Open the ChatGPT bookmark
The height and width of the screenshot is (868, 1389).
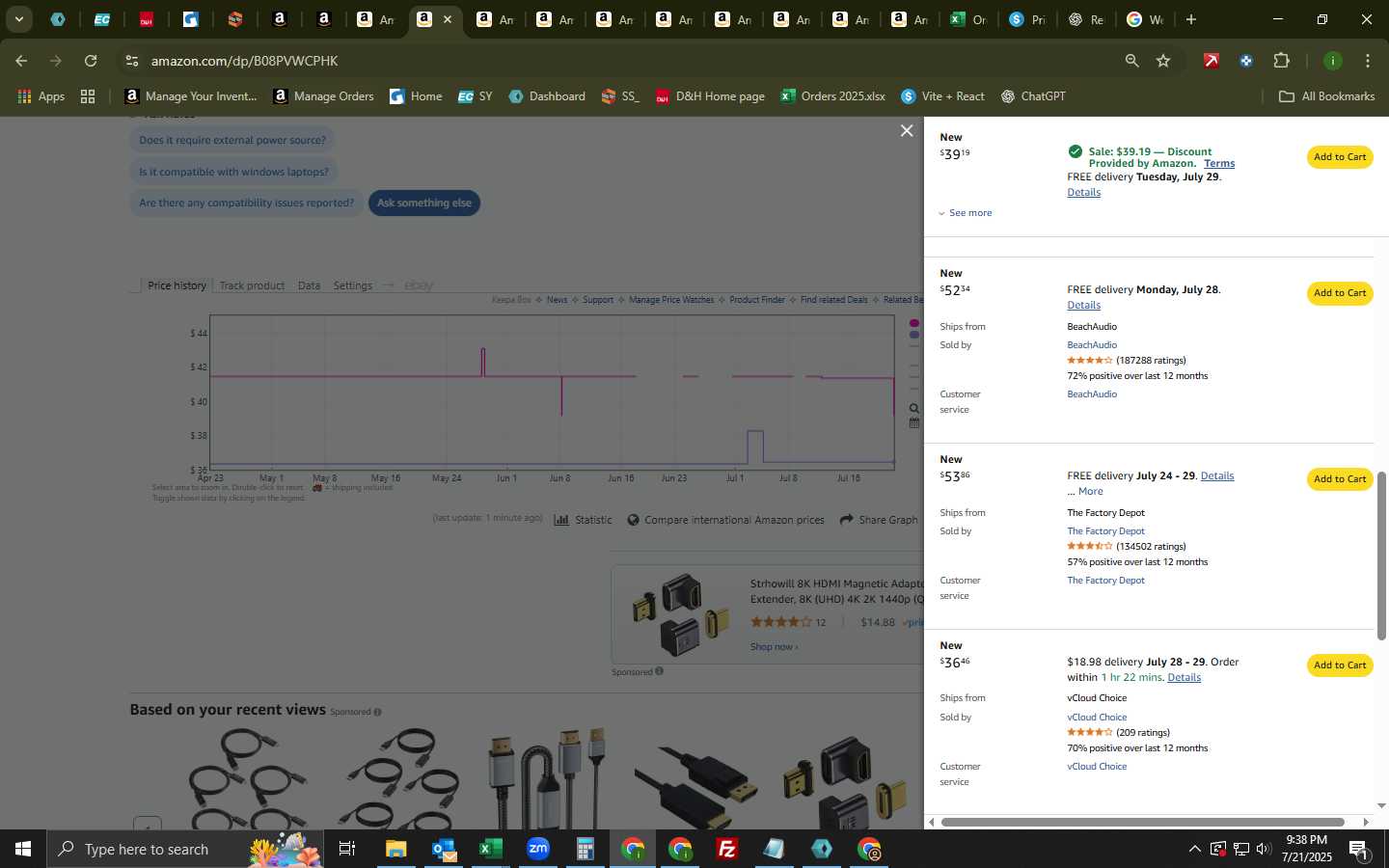[x=1033, y=96]
